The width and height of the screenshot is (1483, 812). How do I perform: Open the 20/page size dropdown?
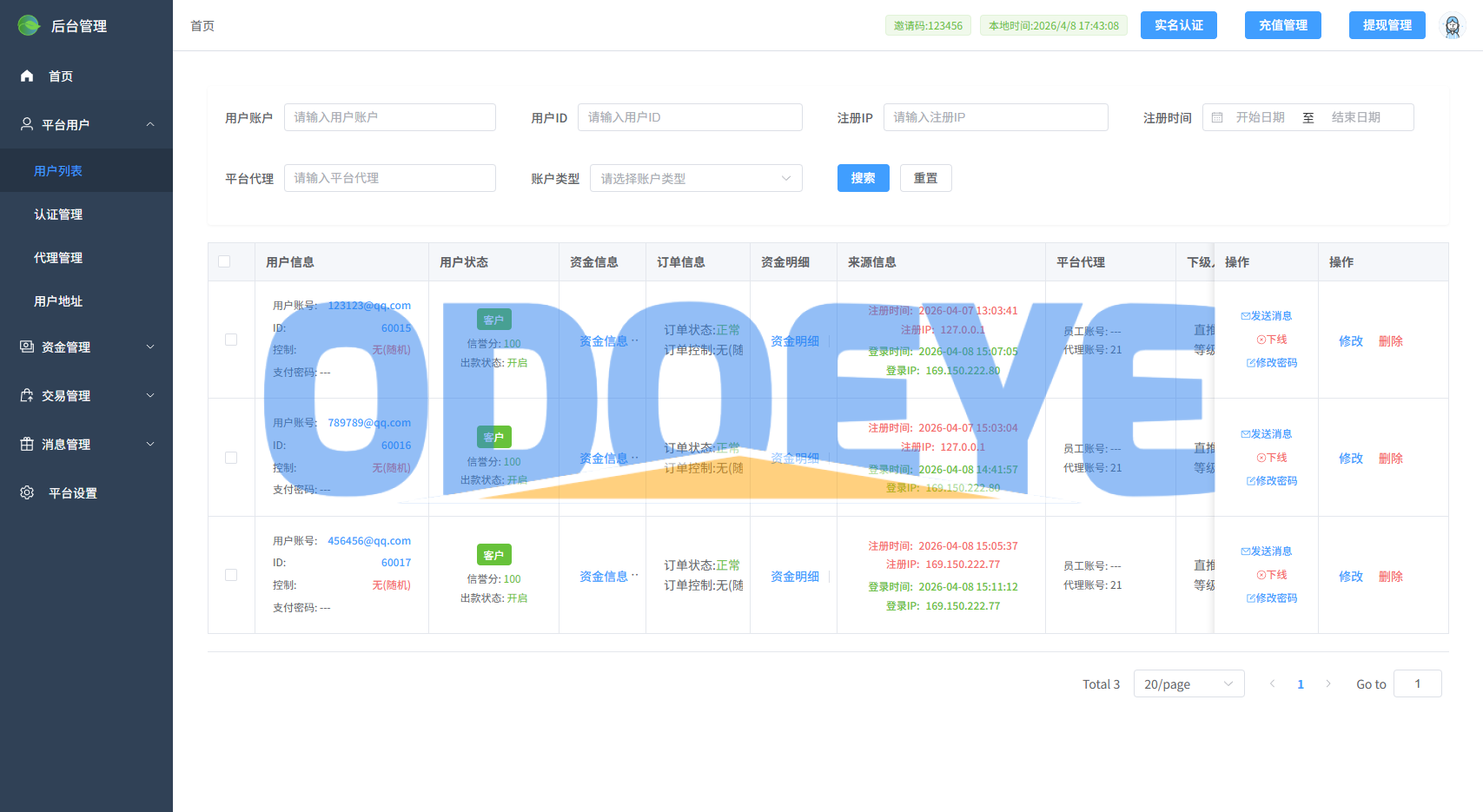[1188, 683]
